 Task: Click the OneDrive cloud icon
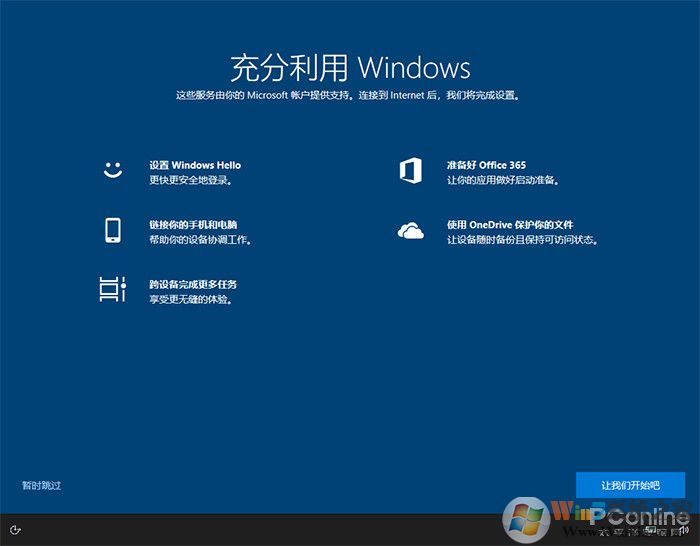(411, 231)
